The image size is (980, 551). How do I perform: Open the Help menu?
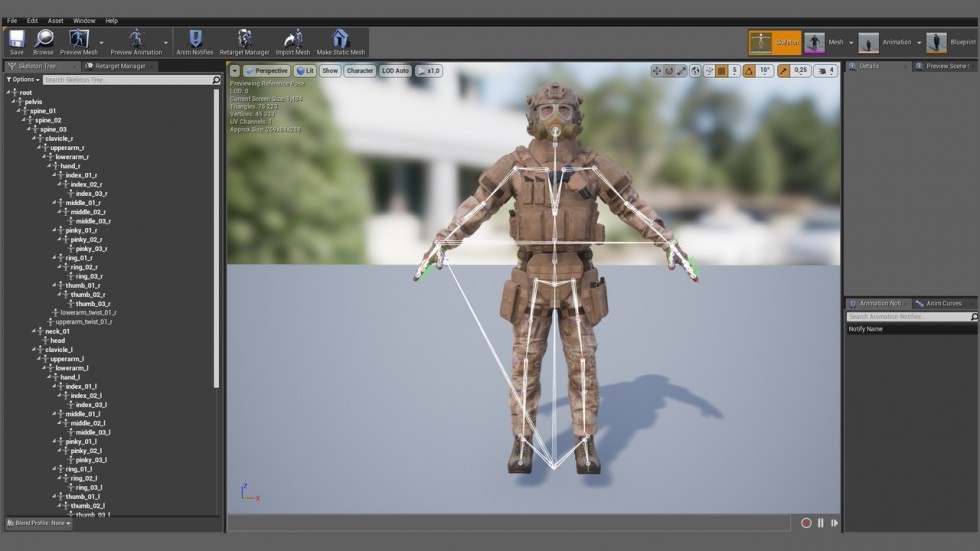(x=111, y=21)
